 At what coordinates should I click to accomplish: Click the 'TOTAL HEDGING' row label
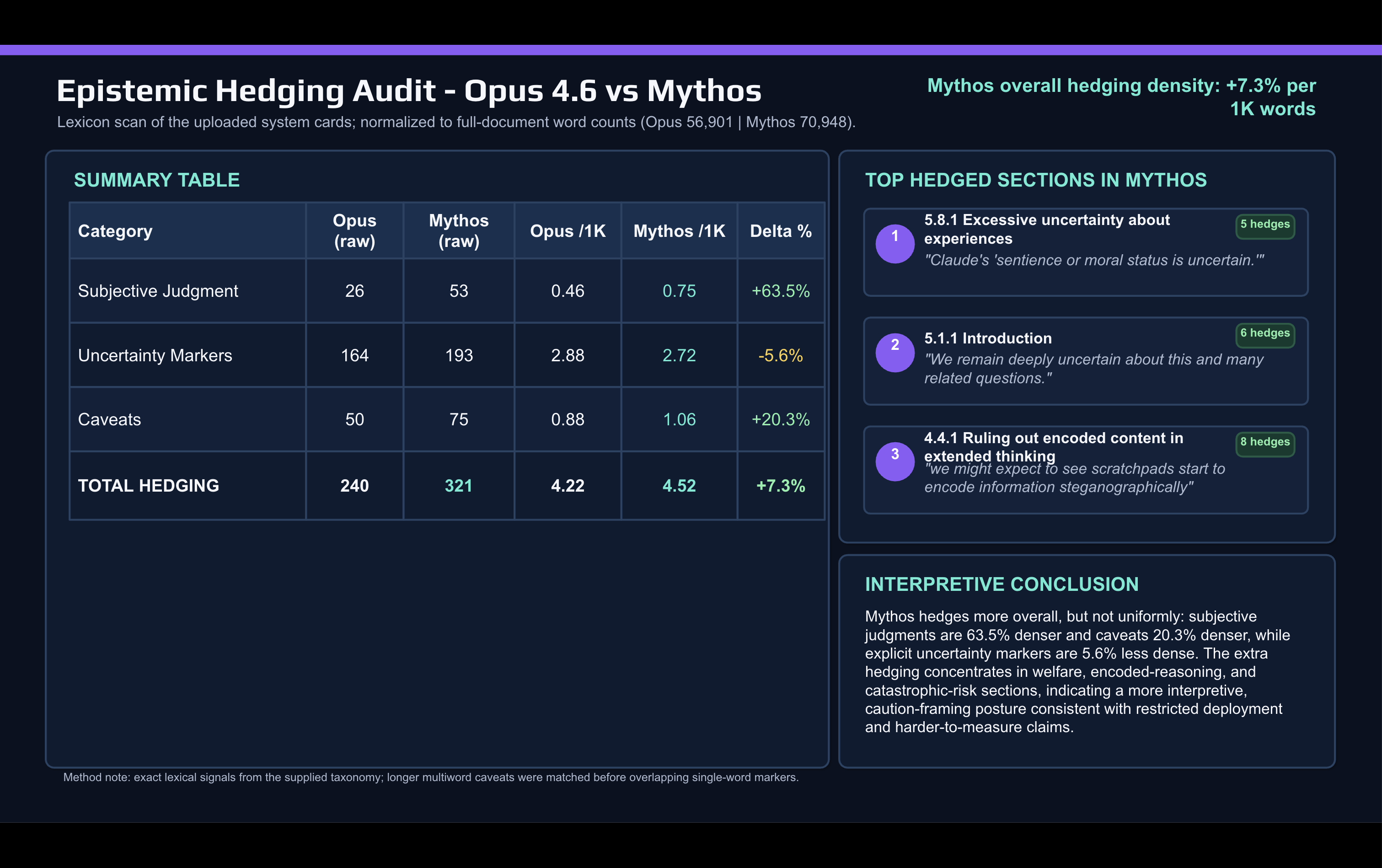tap(149, 486)
